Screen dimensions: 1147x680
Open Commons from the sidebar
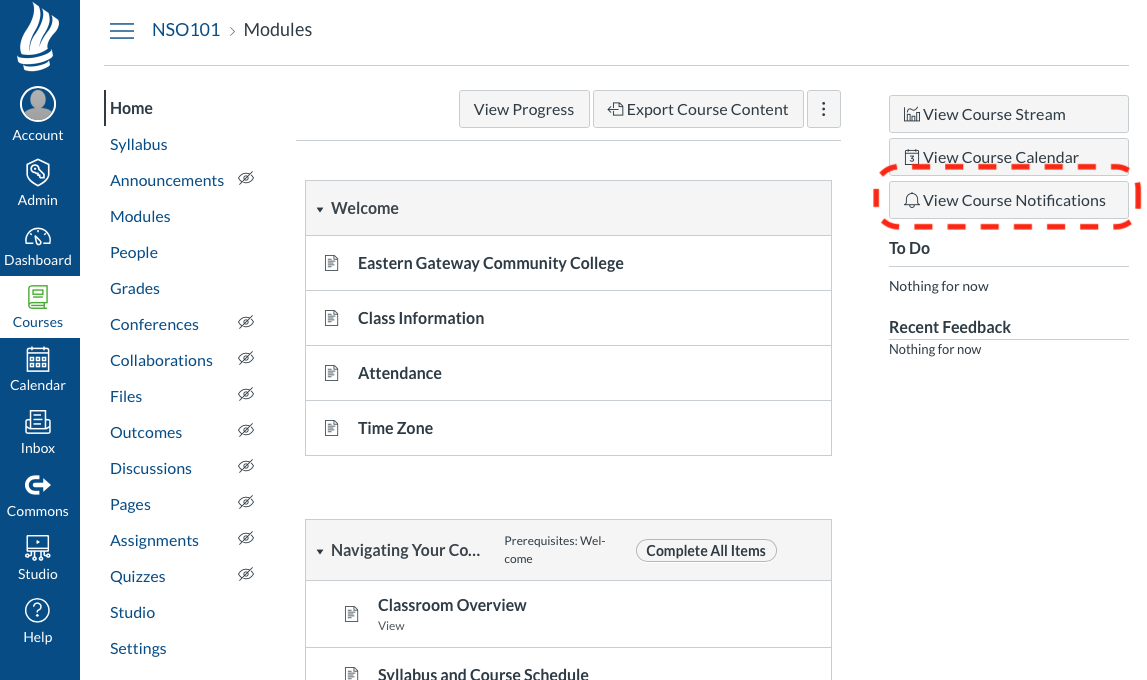(x=38, y=486)
